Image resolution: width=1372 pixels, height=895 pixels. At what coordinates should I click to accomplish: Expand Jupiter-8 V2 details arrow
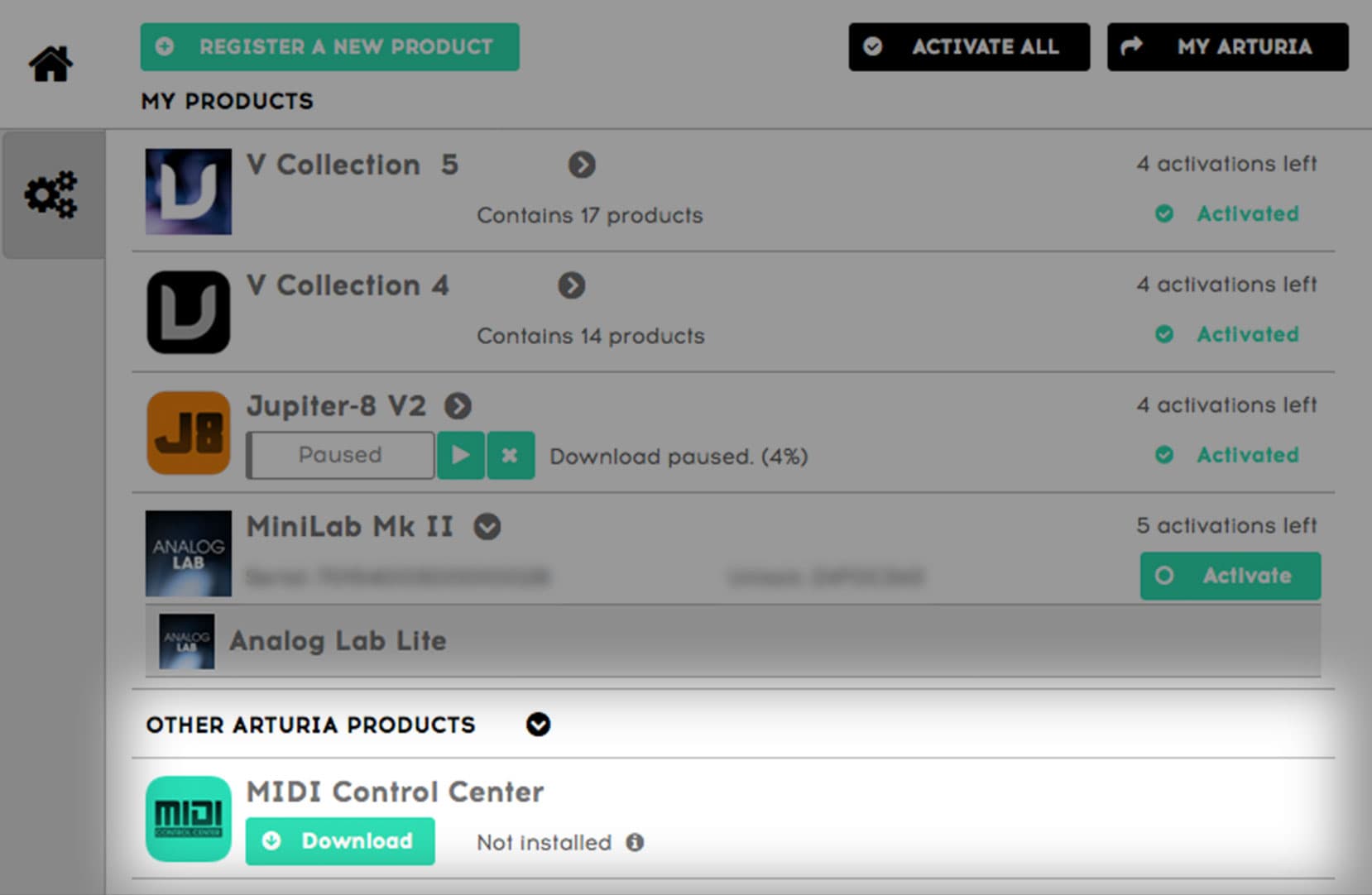[x=458, y=406]
